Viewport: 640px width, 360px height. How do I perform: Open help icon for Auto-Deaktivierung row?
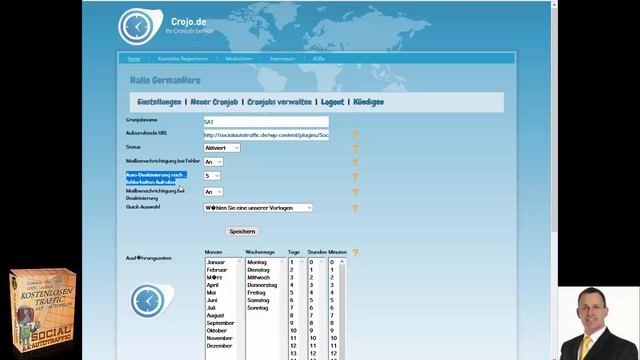[355, 176]
